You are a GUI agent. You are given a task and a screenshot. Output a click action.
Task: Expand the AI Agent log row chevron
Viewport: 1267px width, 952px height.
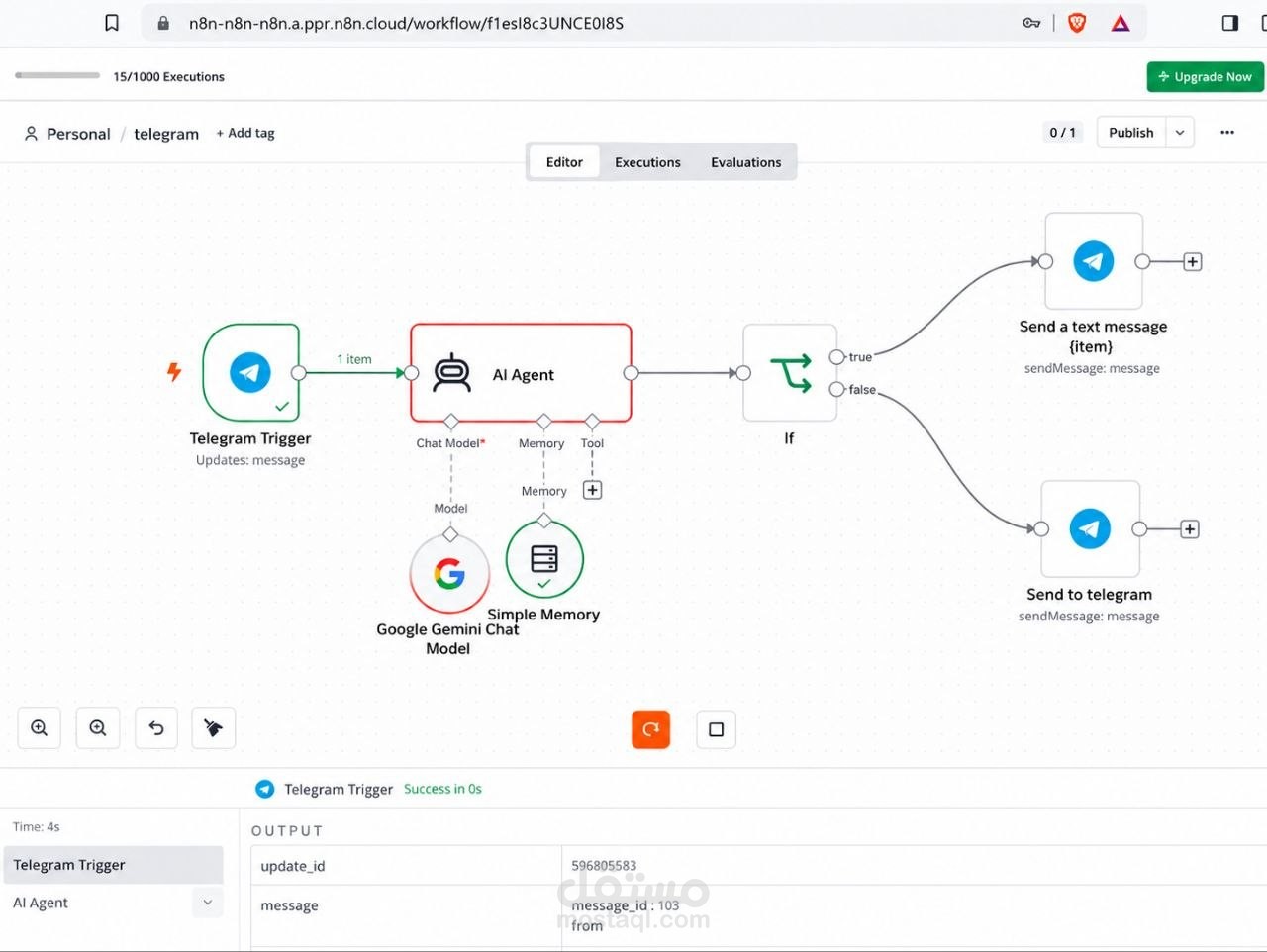tap(207, 903)
